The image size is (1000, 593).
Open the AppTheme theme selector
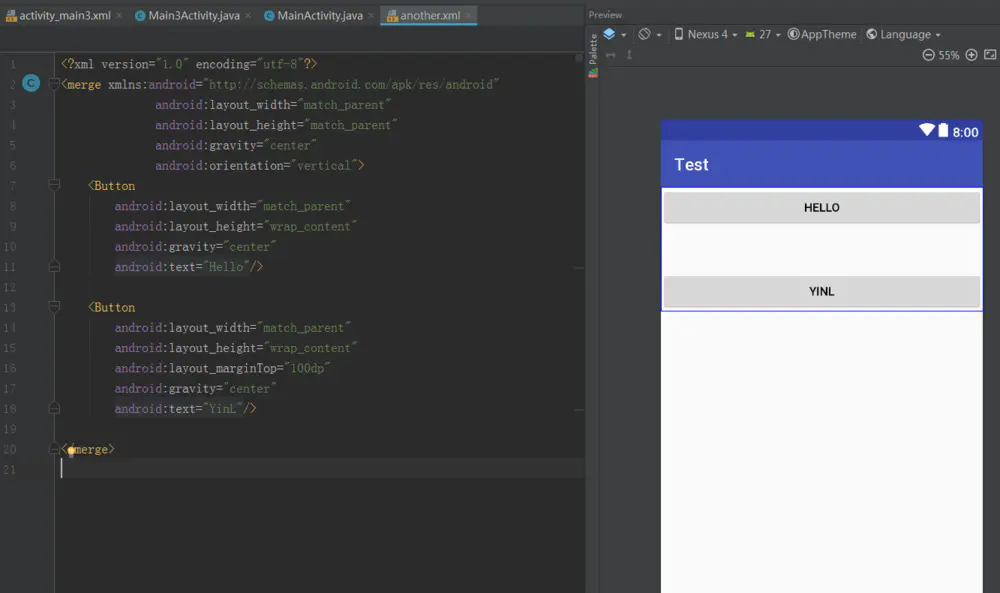(x=822, y=34)
